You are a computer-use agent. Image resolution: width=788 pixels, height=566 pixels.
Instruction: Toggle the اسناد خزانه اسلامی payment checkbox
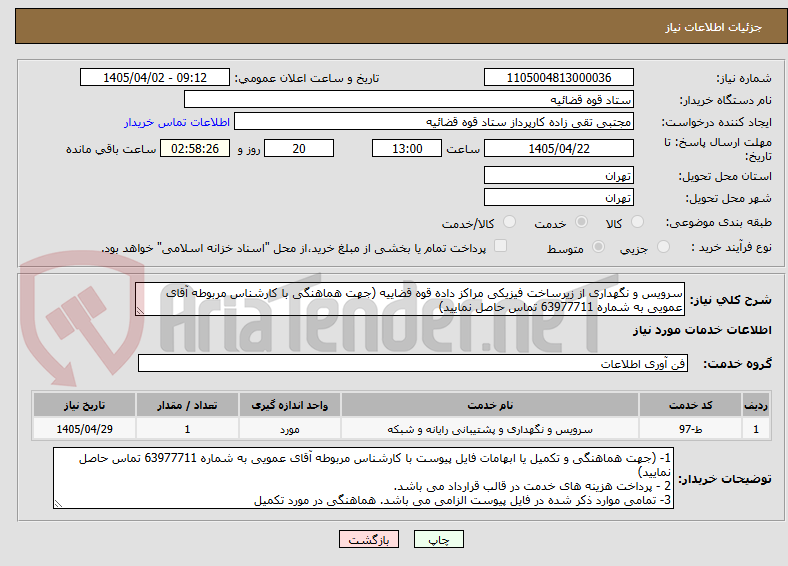point(500,245)
